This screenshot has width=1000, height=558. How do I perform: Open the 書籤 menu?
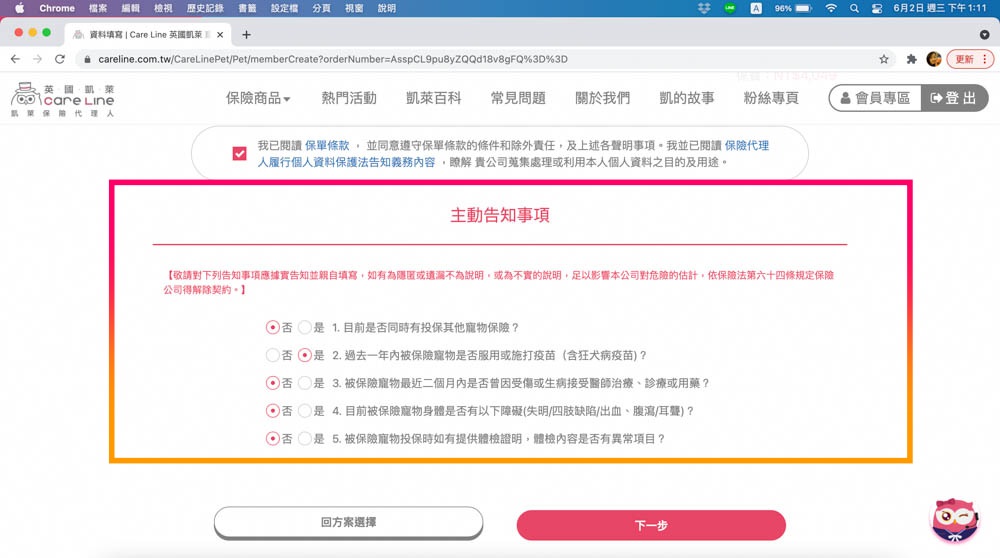pyautogui.click(x=247, y=8)
